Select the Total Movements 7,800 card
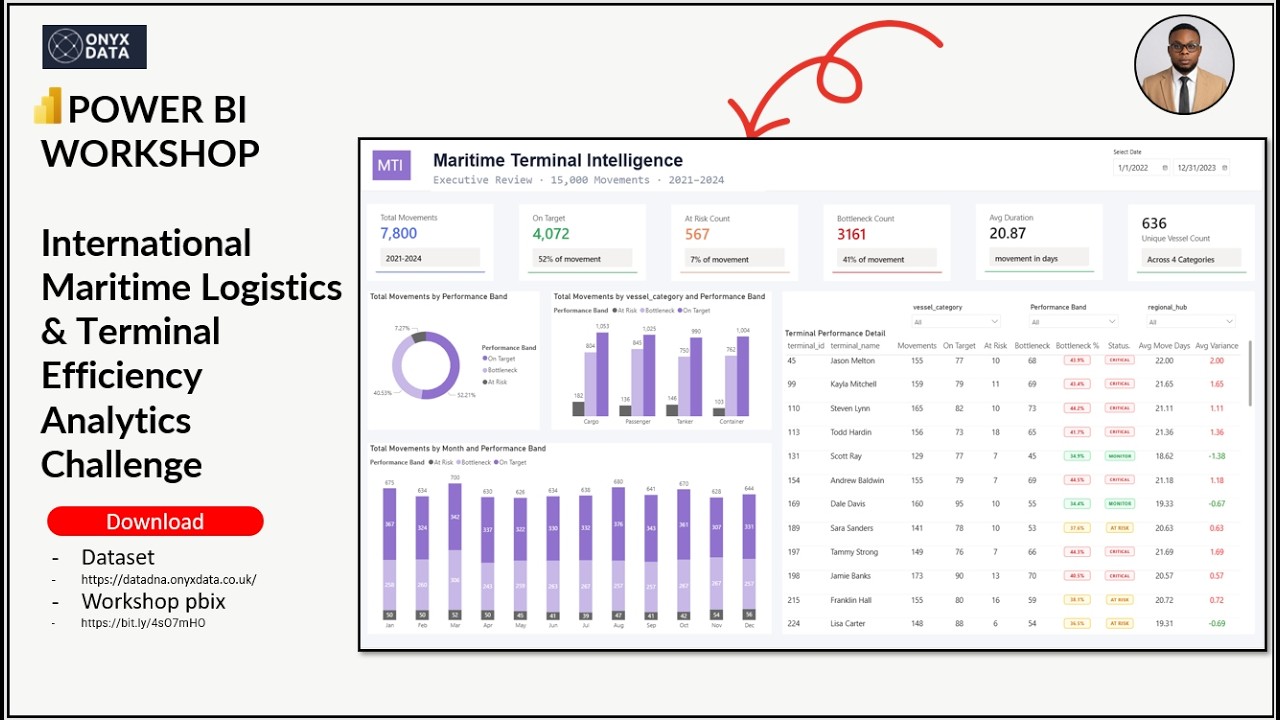1280x720 pixels. (x=431, y=240)
